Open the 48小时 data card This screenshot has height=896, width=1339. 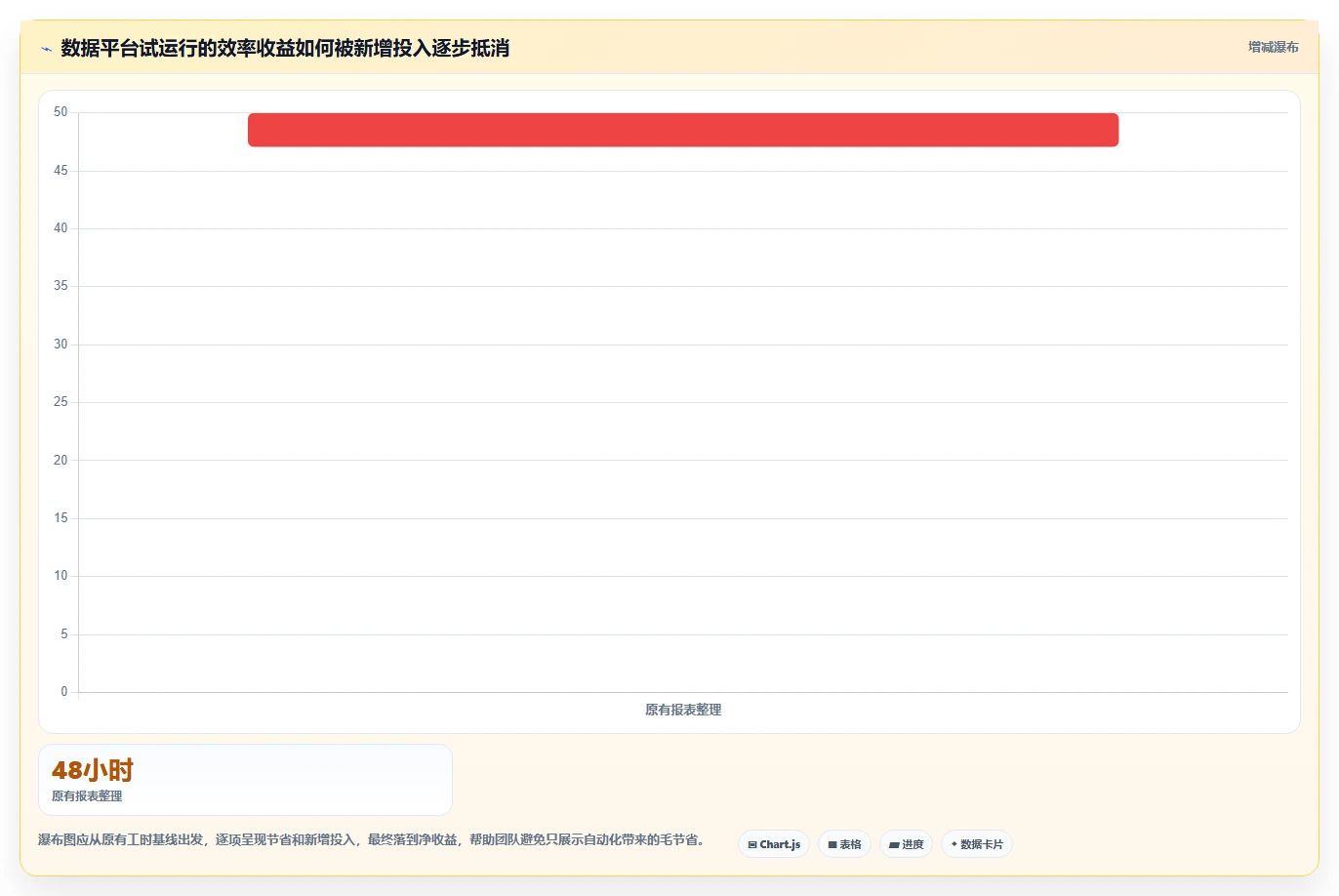coord(245,780)
